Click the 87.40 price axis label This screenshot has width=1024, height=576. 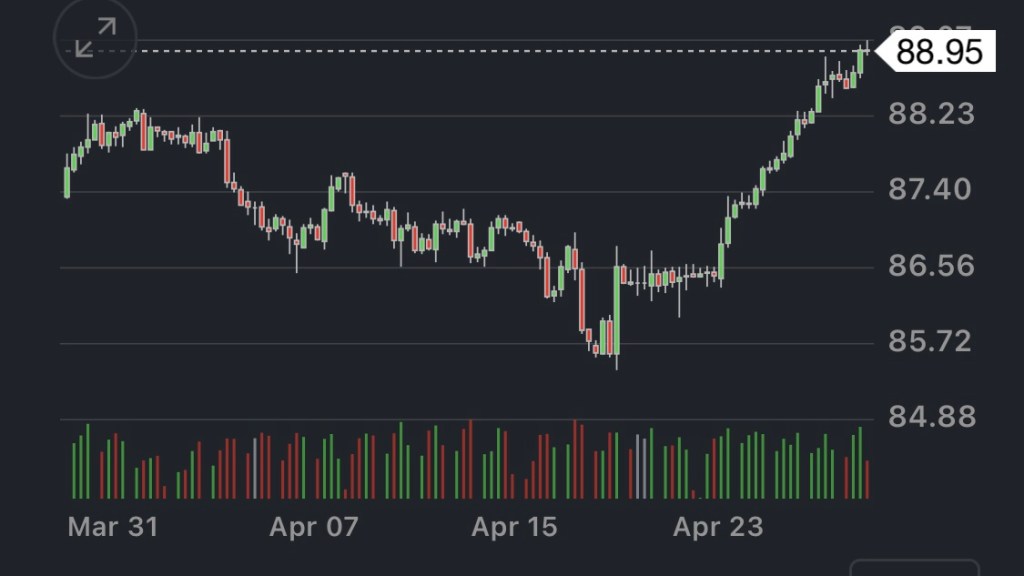(931, 189)
